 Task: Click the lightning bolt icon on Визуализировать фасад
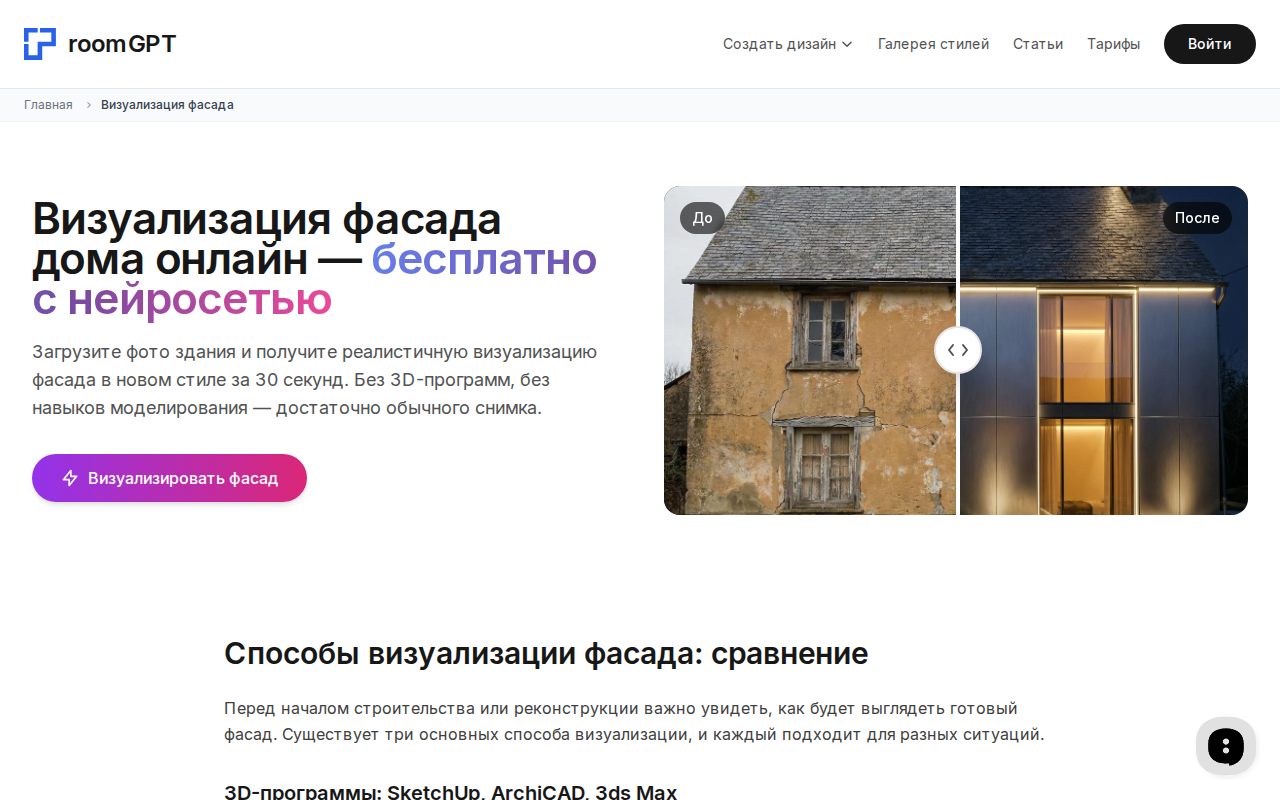70,478
